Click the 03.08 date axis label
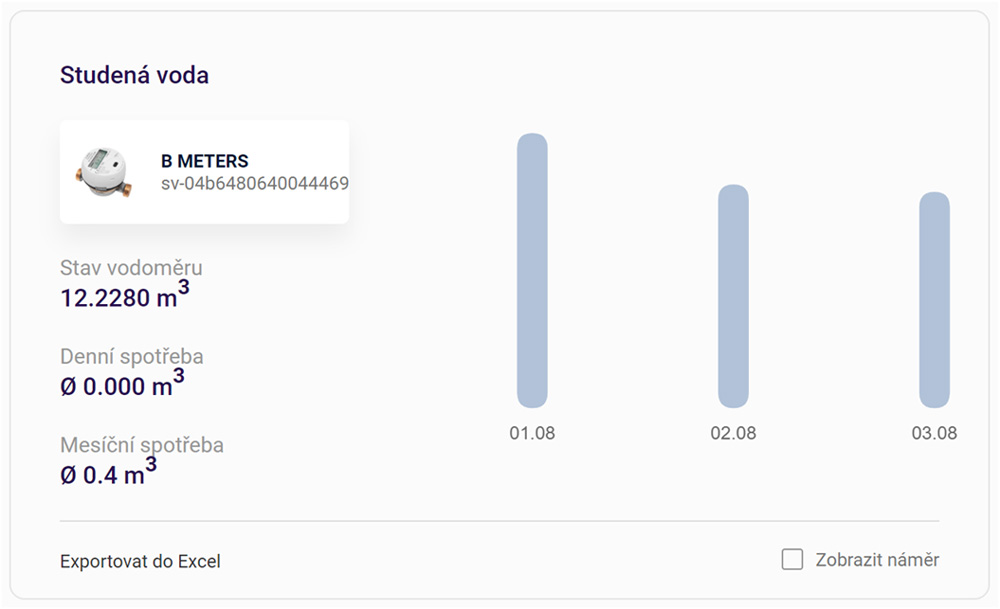This screenshot has width=1000, height=609. pos(934,433)
